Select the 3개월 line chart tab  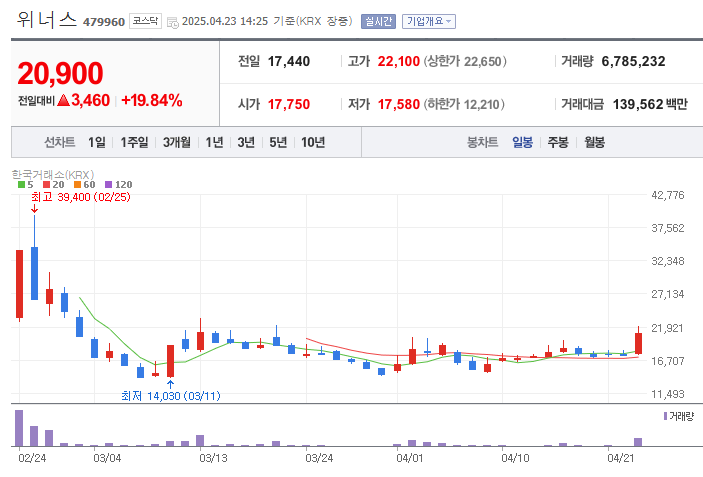coord(176,142)
